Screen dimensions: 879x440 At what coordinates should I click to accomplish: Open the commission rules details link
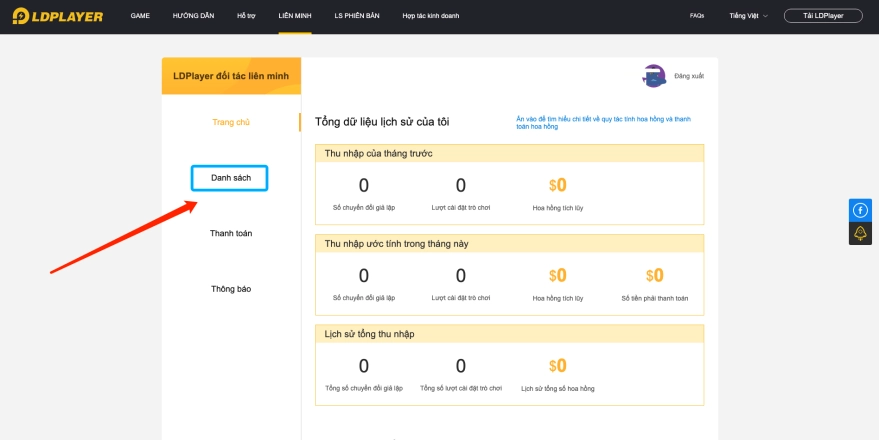(x=603, y=123)
